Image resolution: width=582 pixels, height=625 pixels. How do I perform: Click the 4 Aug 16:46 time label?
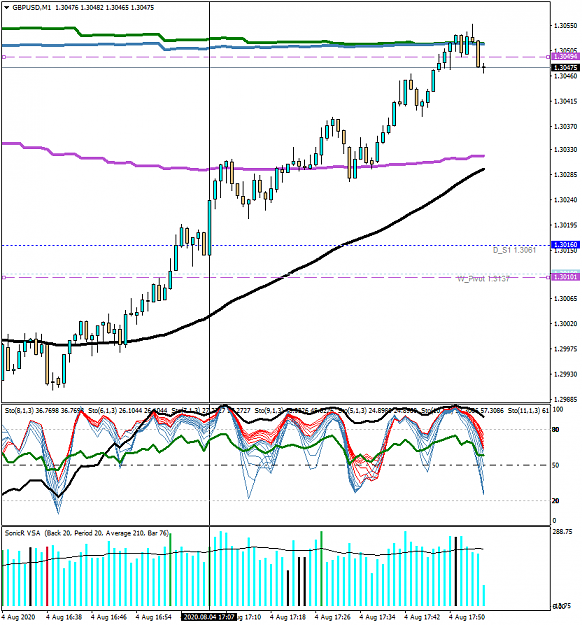[x=109, y=617]
